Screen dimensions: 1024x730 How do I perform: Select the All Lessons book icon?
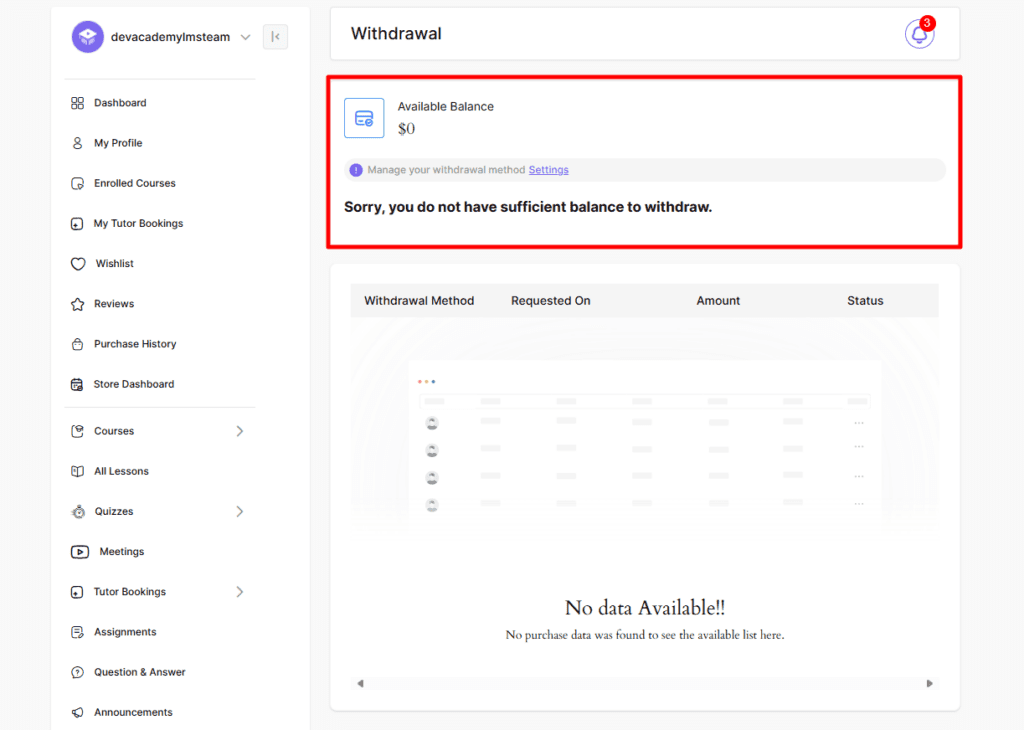[x=77, y=471]
